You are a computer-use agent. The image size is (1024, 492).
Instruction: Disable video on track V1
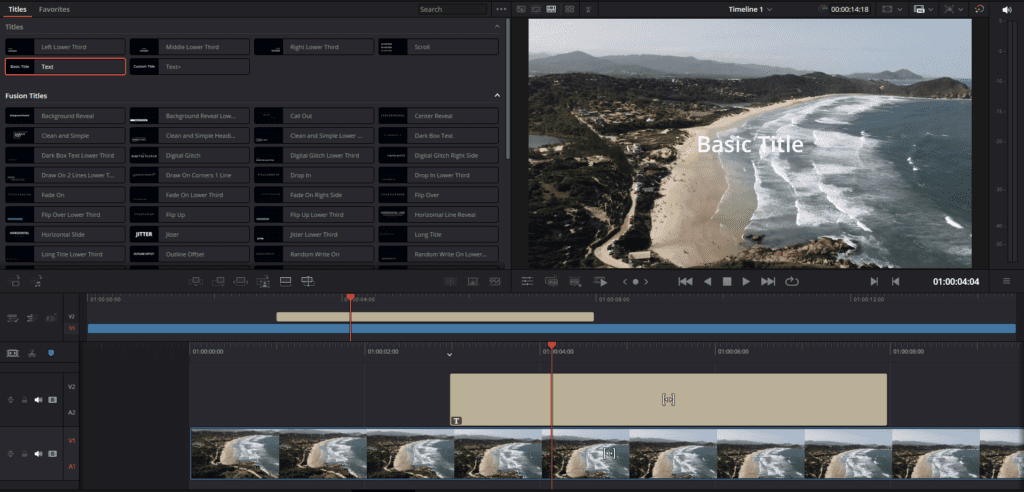[x=53, y=453]
